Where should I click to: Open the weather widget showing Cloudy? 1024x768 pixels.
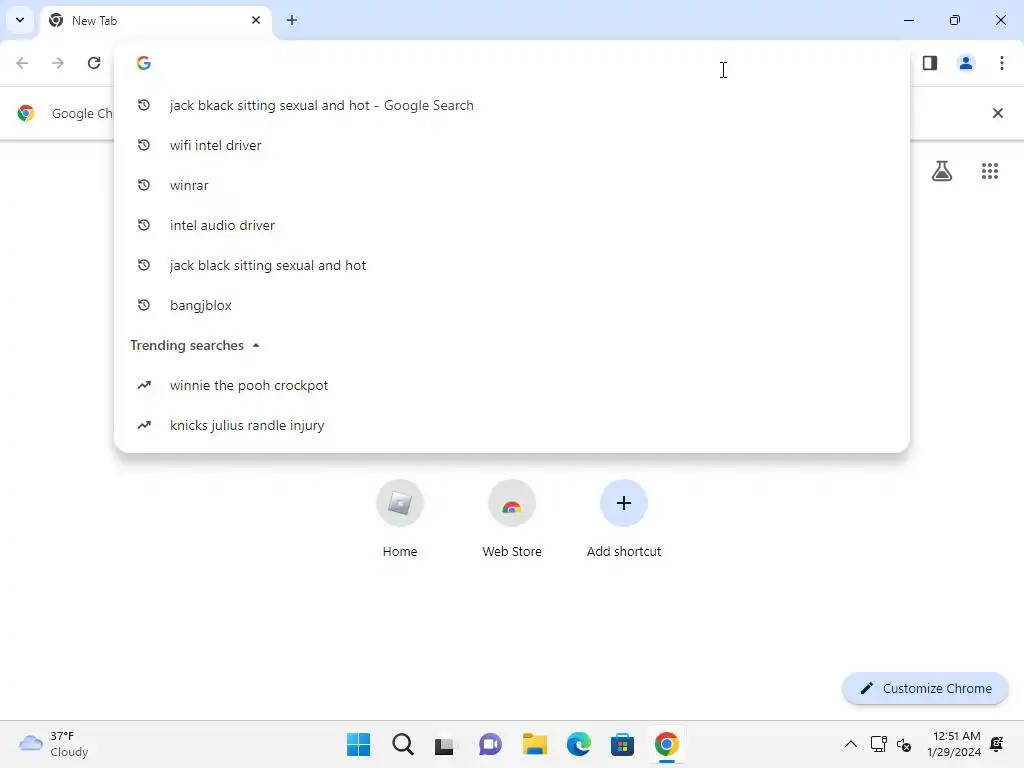54,744
